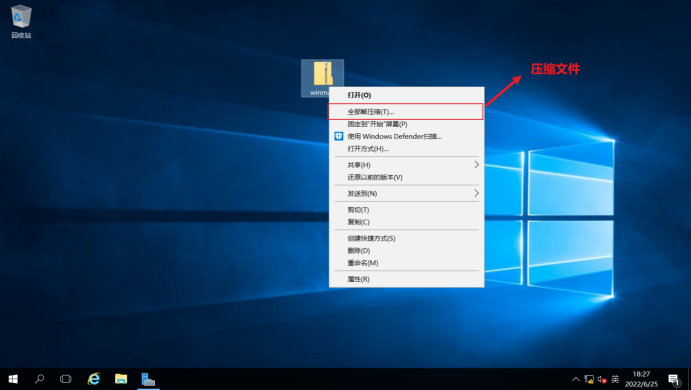Open Task View on the taskbar

[66, 379]
